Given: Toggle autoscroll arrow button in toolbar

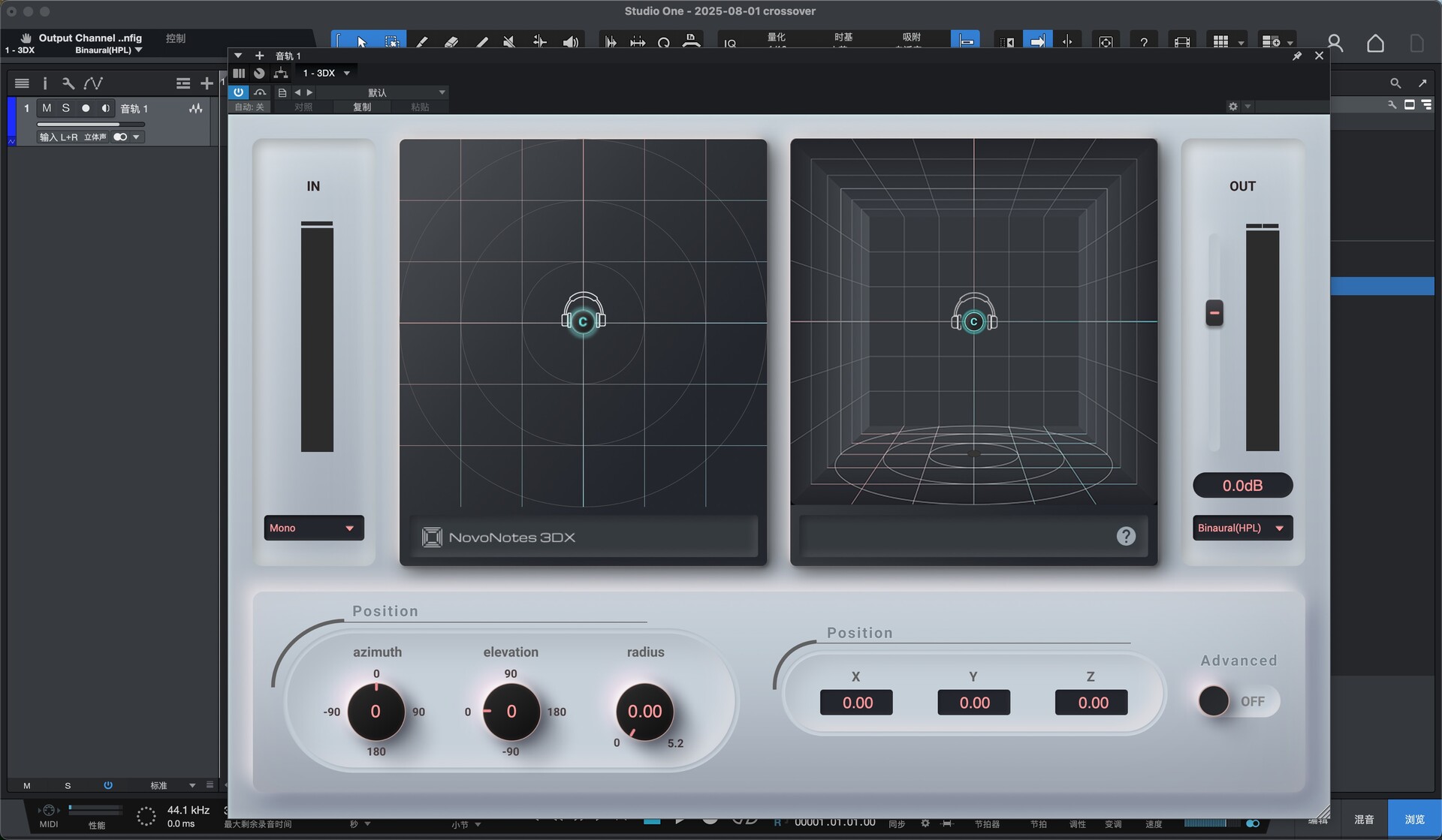Looking at the screenshot, I should pos(1037,42).
